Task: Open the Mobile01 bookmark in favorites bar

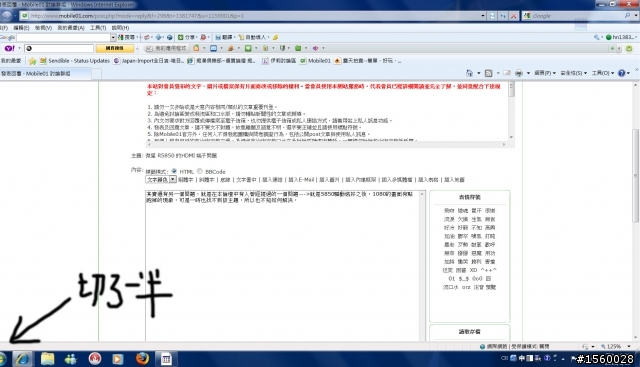Action: point(315,61)
